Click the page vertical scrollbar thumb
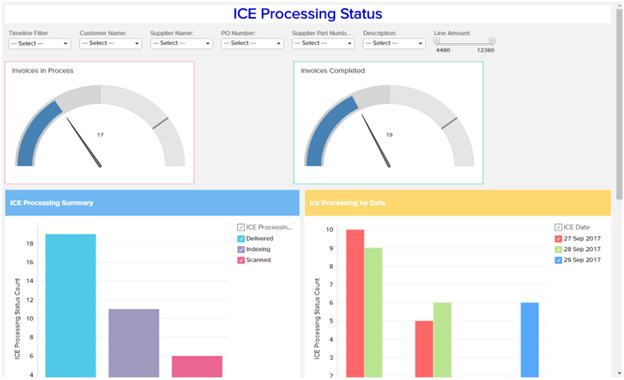This screenshot has width=624, height=380. (x=619, y=103)
